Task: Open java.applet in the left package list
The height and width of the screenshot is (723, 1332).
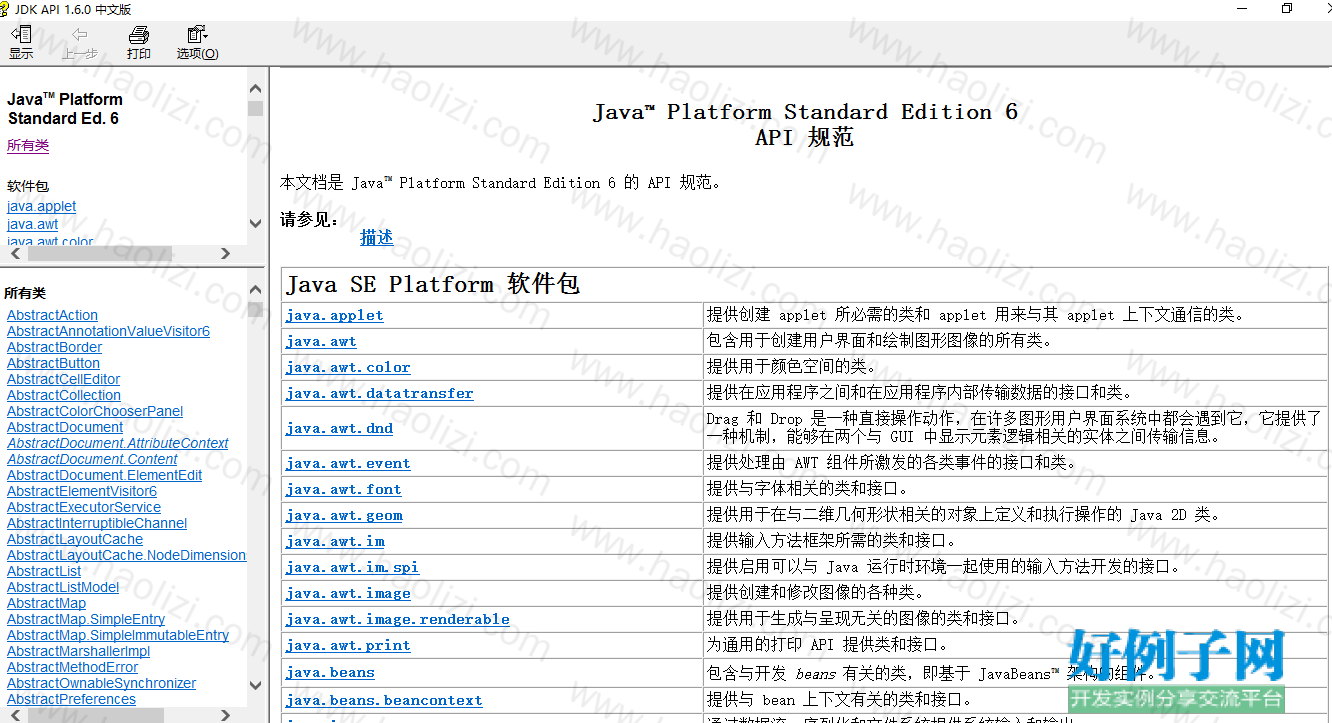Action: click(41, 206)
